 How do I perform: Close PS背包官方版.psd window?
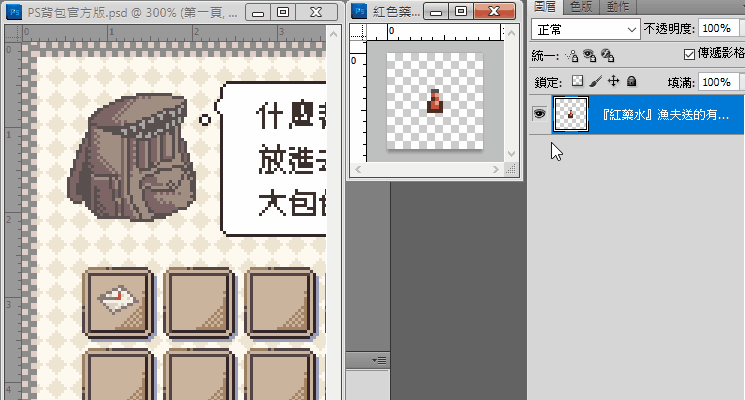click(x=316, y=12)
